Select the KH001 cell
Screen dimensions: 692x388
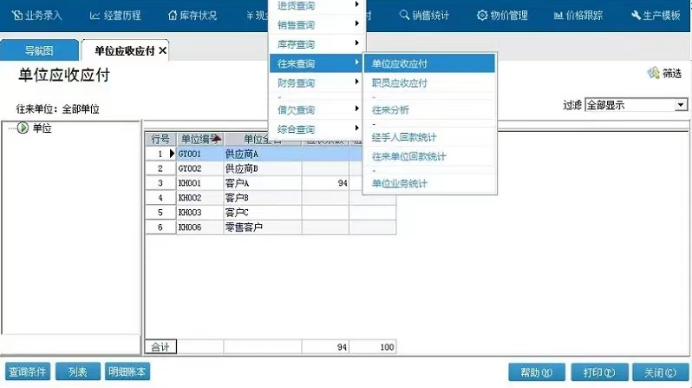(200, 183)
